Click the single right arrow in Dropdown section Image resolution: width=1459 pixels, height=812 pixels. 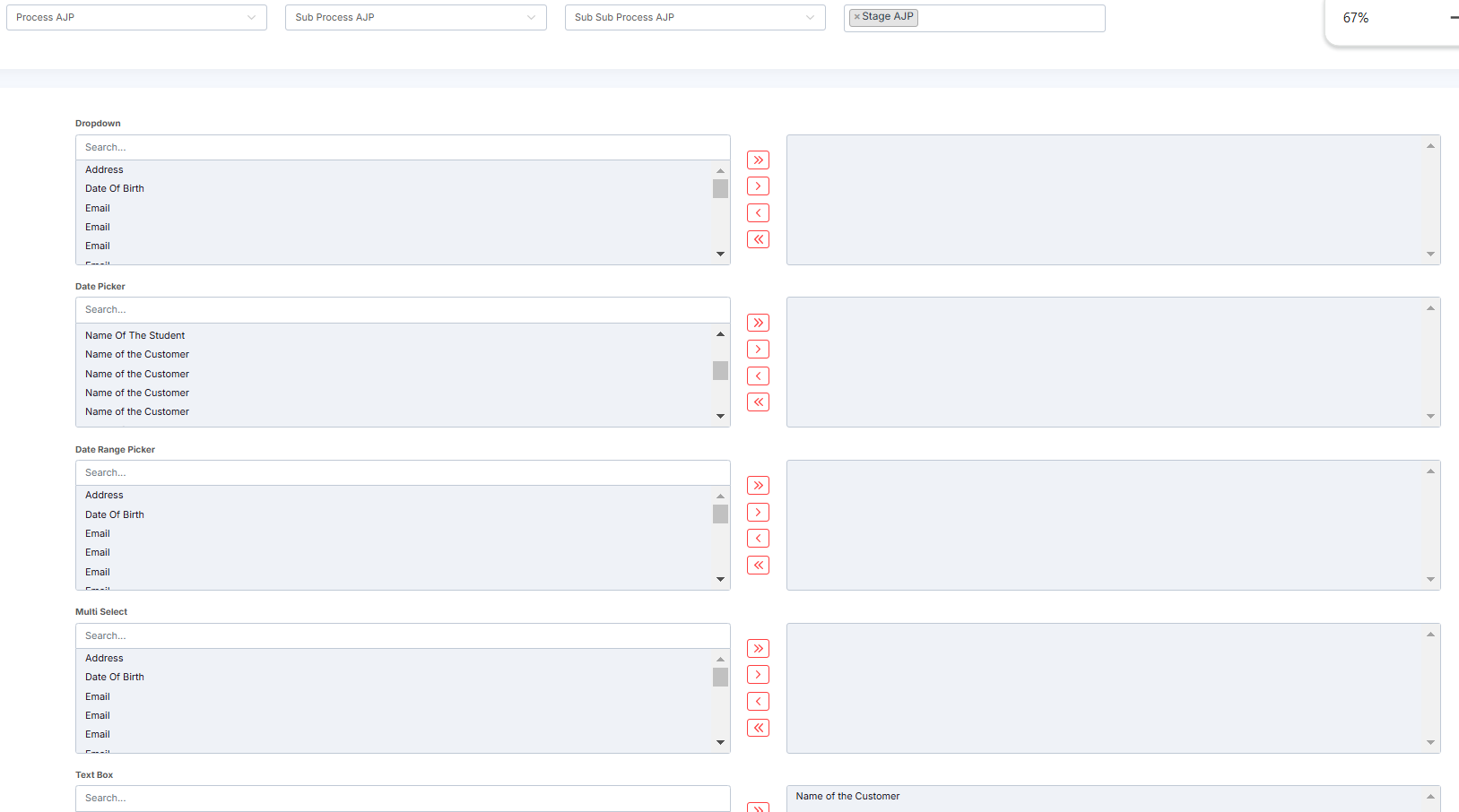758,186
